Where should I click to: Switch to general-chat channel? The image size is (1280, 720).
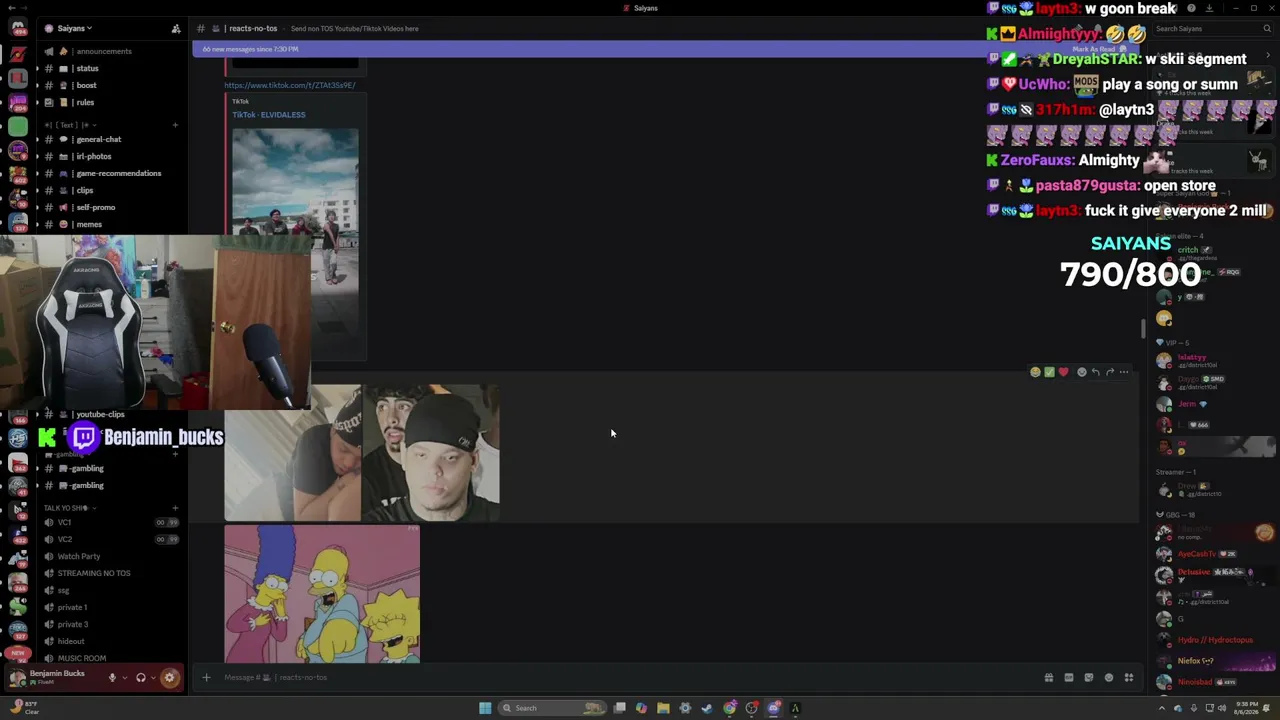[x=110, y=139]
